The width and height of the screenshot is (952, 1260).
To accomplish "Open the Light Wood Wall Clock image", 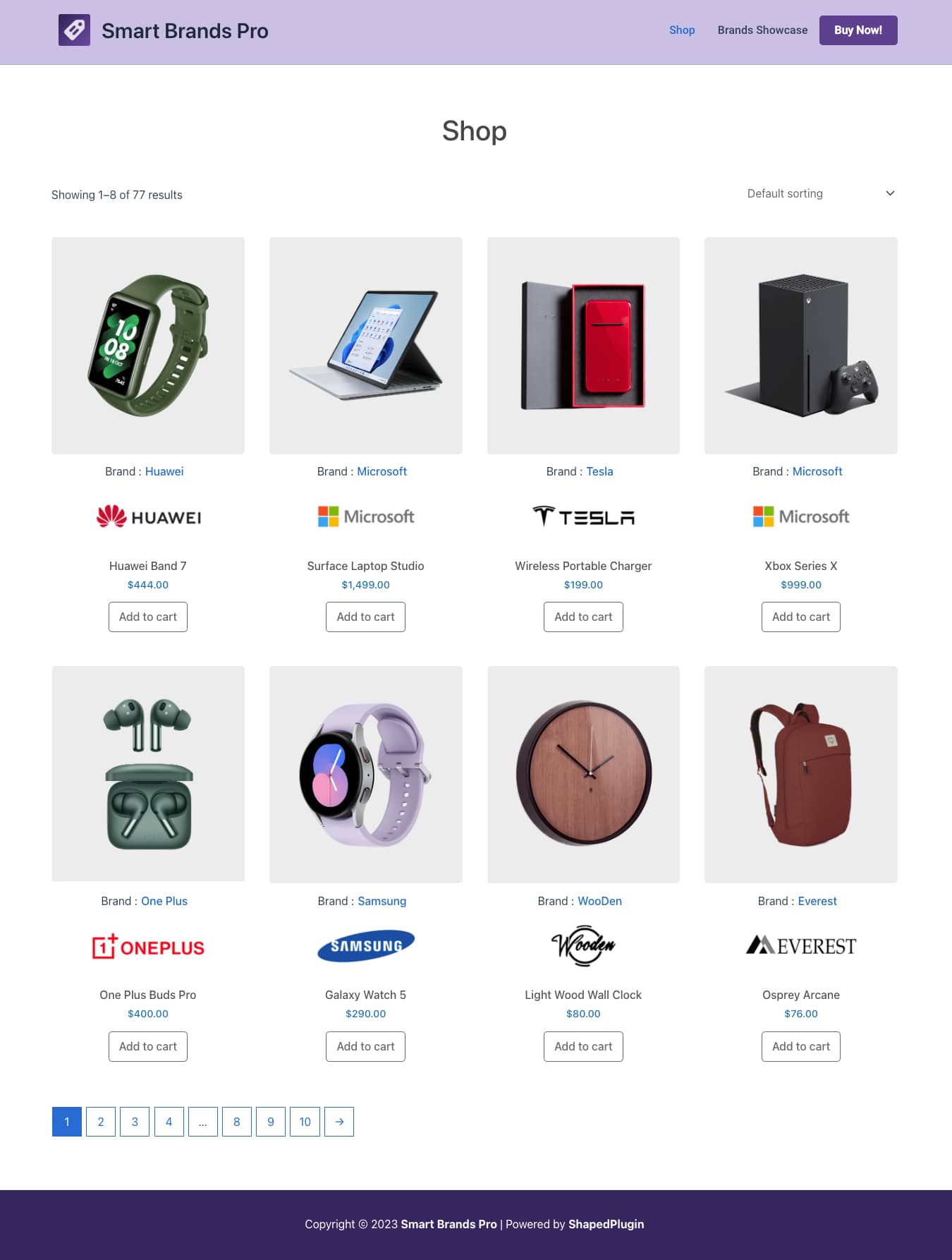I will (x=583, y=775).
